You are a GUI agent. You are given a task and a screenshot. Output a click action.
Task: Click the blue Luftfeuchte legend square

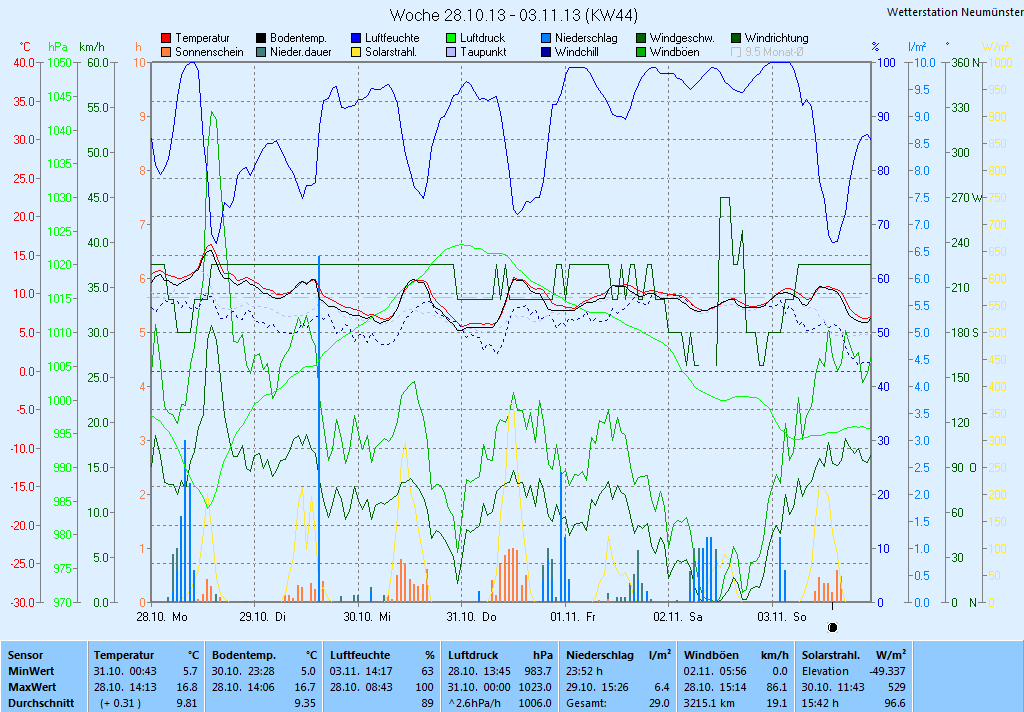pos(356,38)
